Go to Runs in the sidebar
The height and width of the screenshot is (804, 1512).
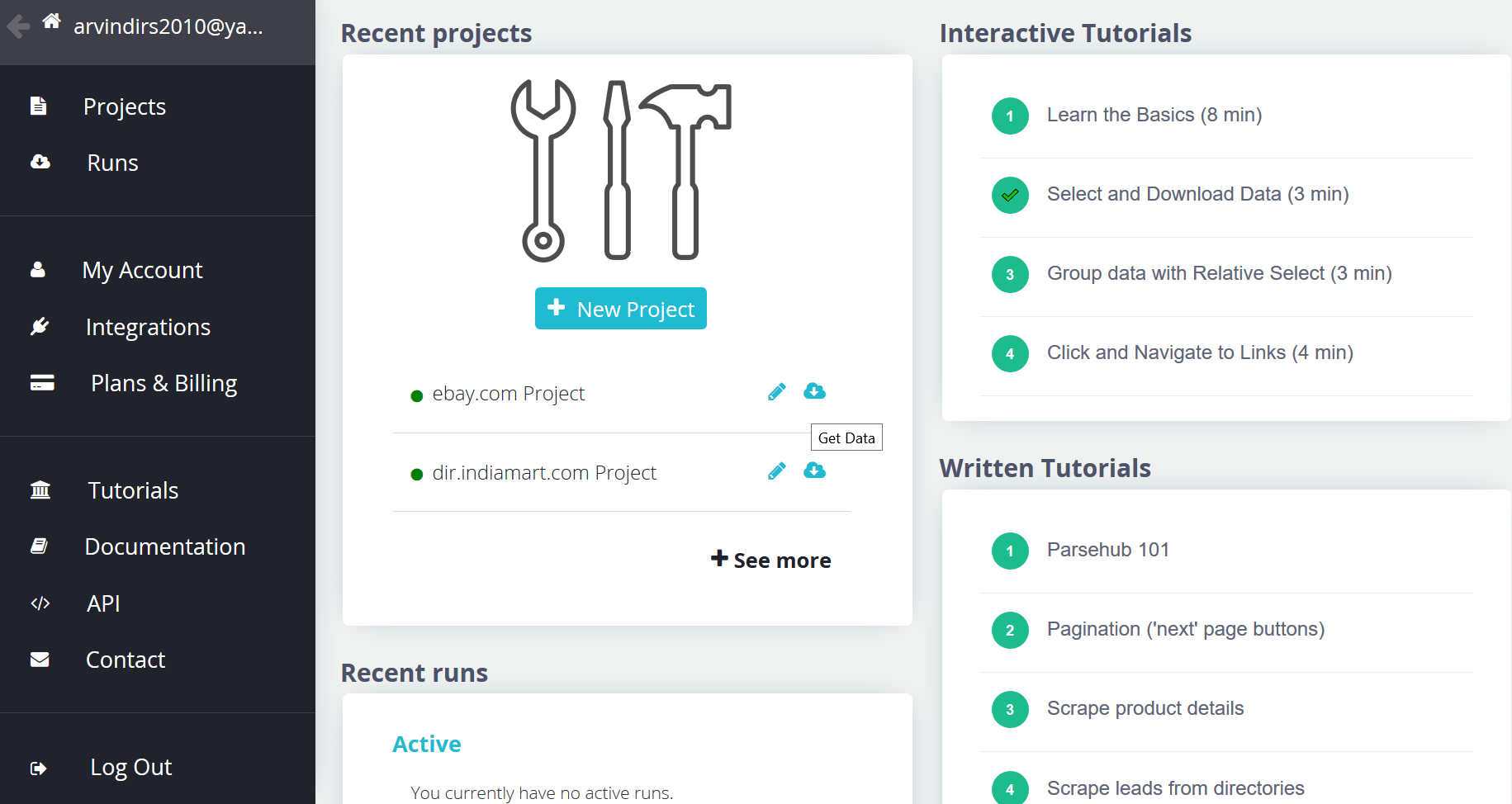(112, 163)
